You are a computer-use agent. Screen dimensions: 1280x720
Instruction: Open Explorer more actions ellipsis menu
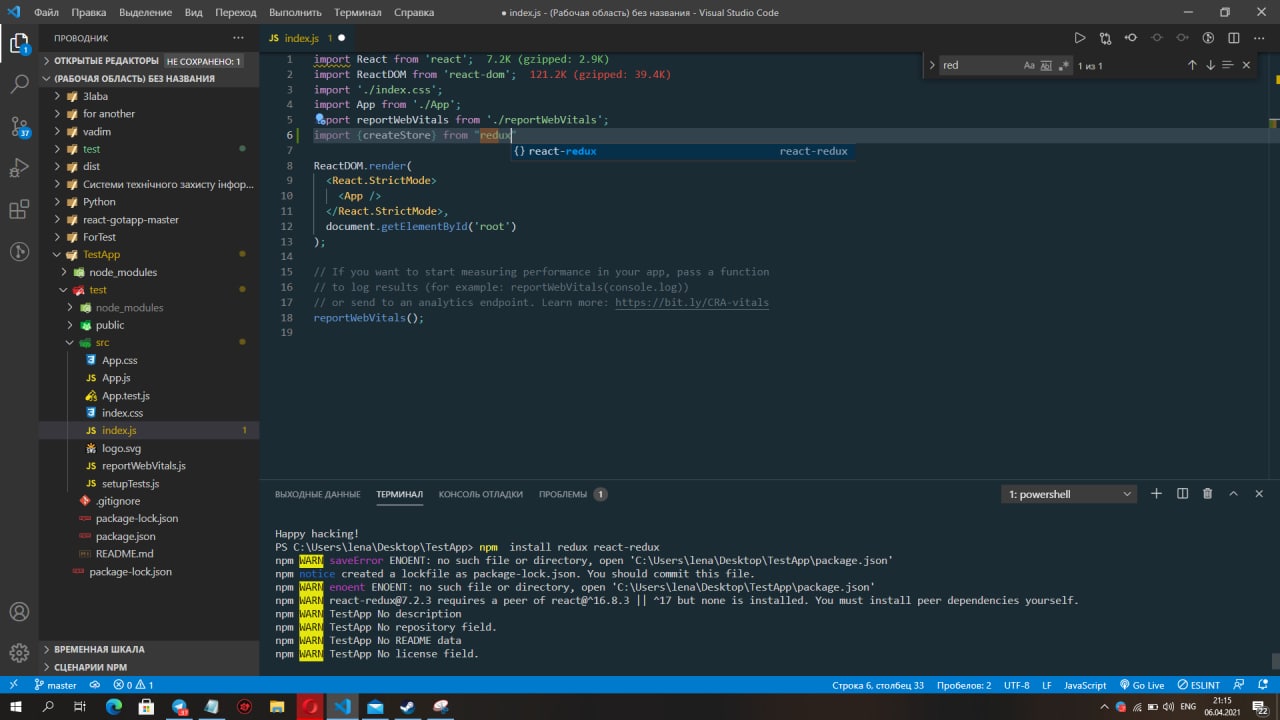coord(238,38)
